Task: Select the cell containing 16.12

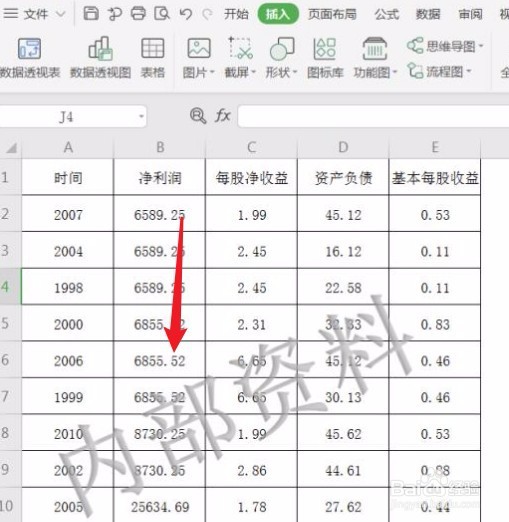Action: (x=343, y=250)
